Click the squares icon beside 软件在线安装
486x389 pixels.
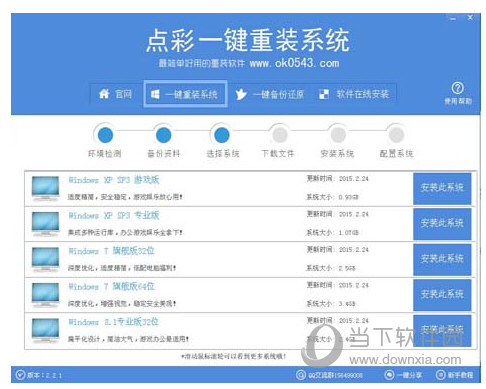click(x=324, y=94)
